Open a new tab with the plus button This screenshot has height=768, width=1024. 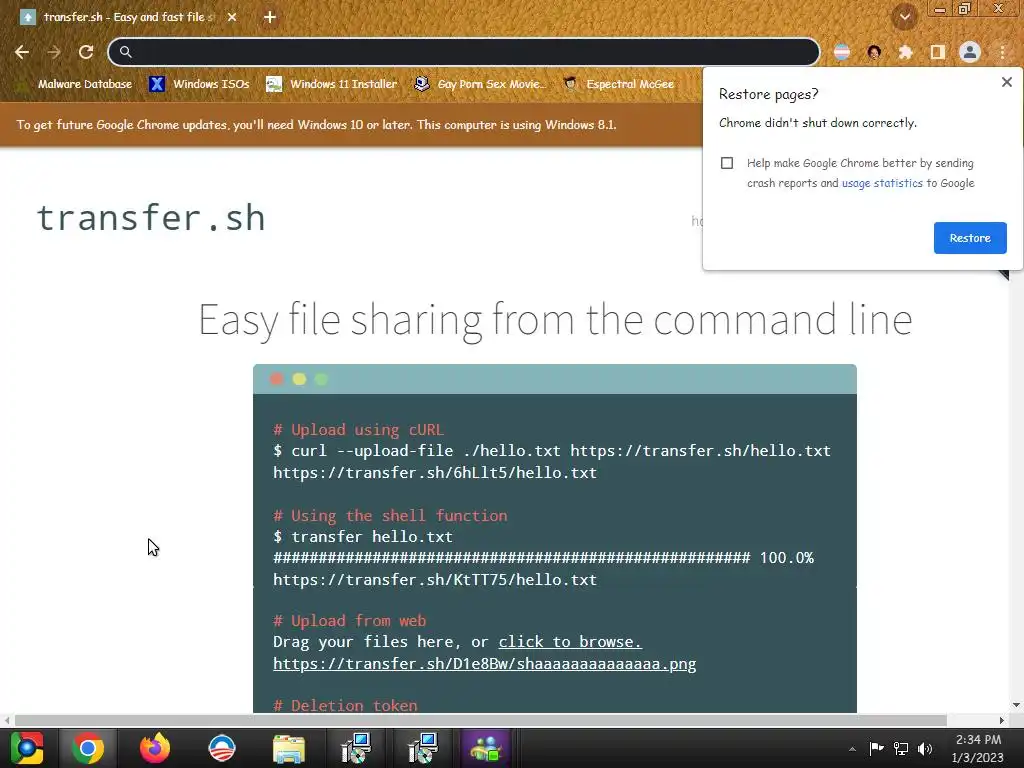click(x=270, y=17)
